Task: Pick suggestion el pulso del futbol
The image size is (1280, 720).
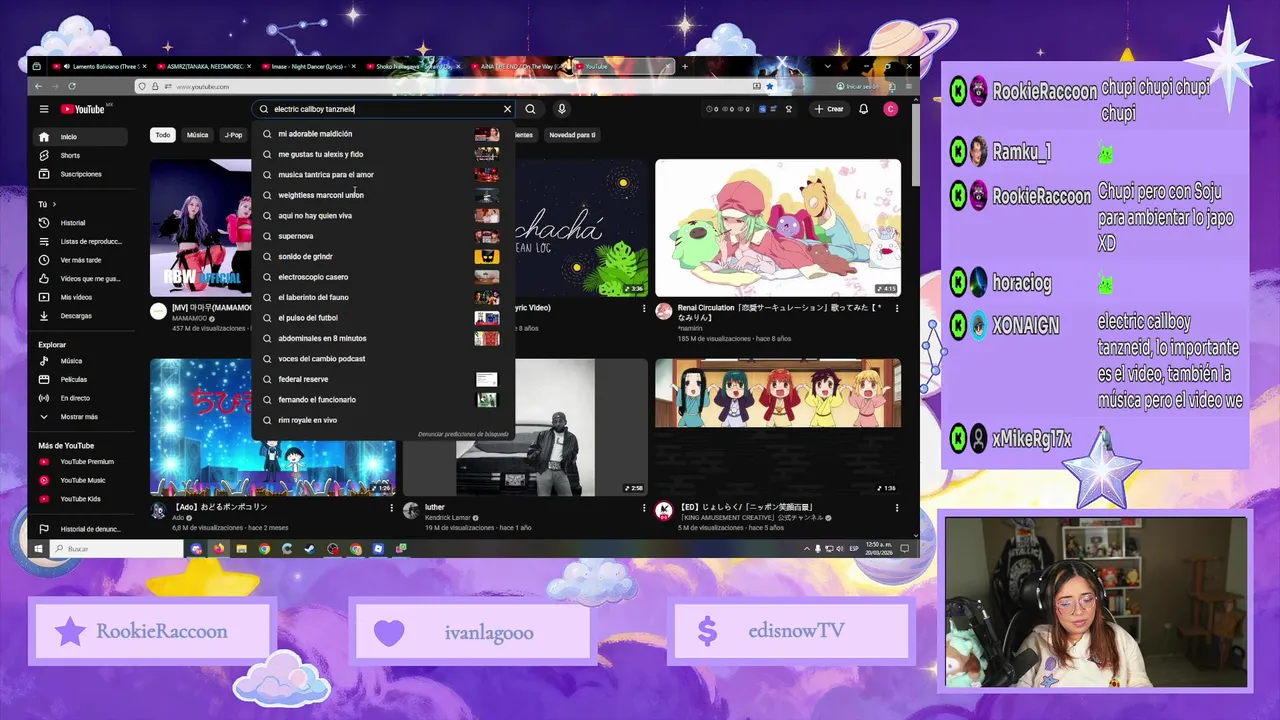Action: pos(383,318)
